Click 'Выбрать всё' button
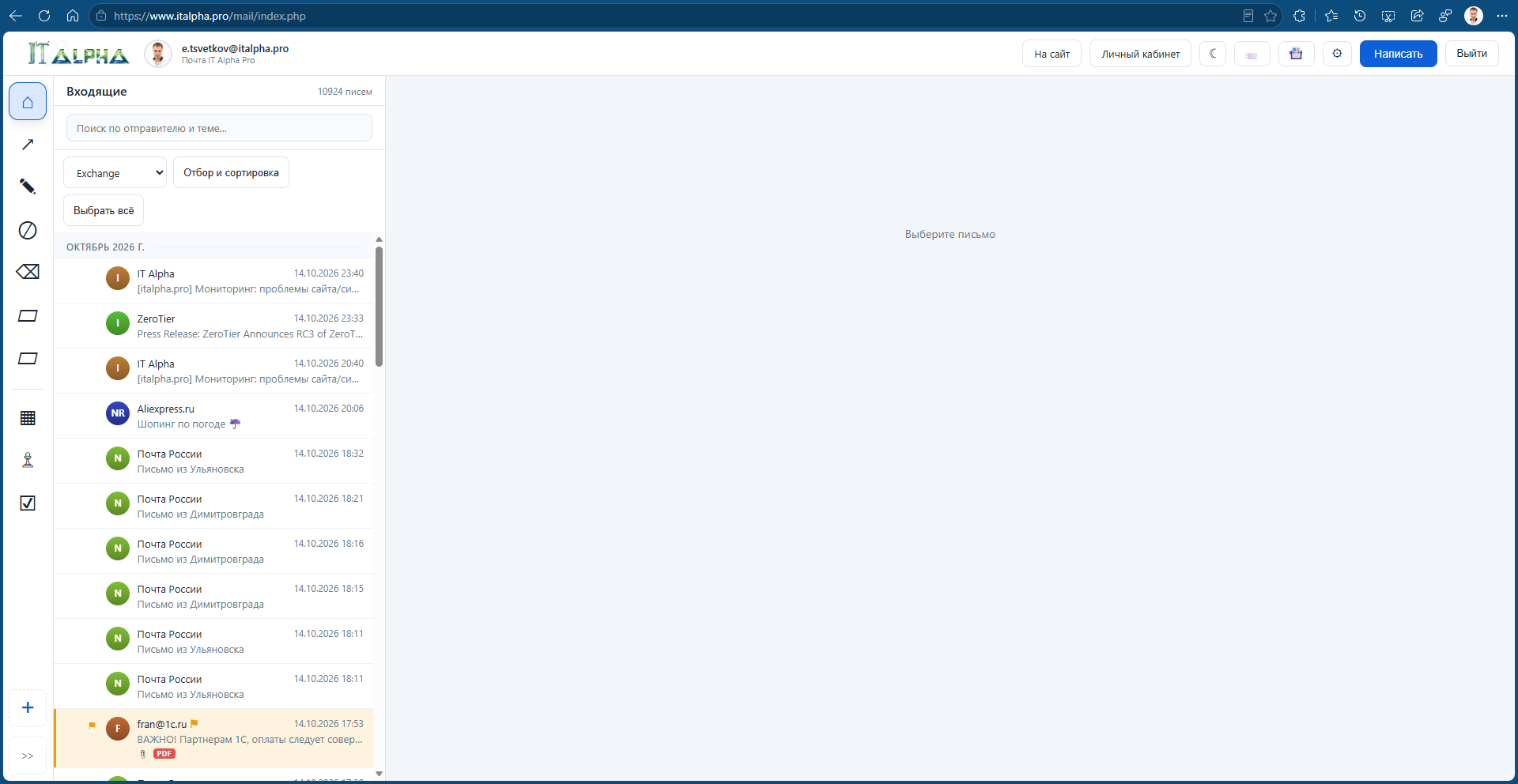1518x784 pixels. 104,210
